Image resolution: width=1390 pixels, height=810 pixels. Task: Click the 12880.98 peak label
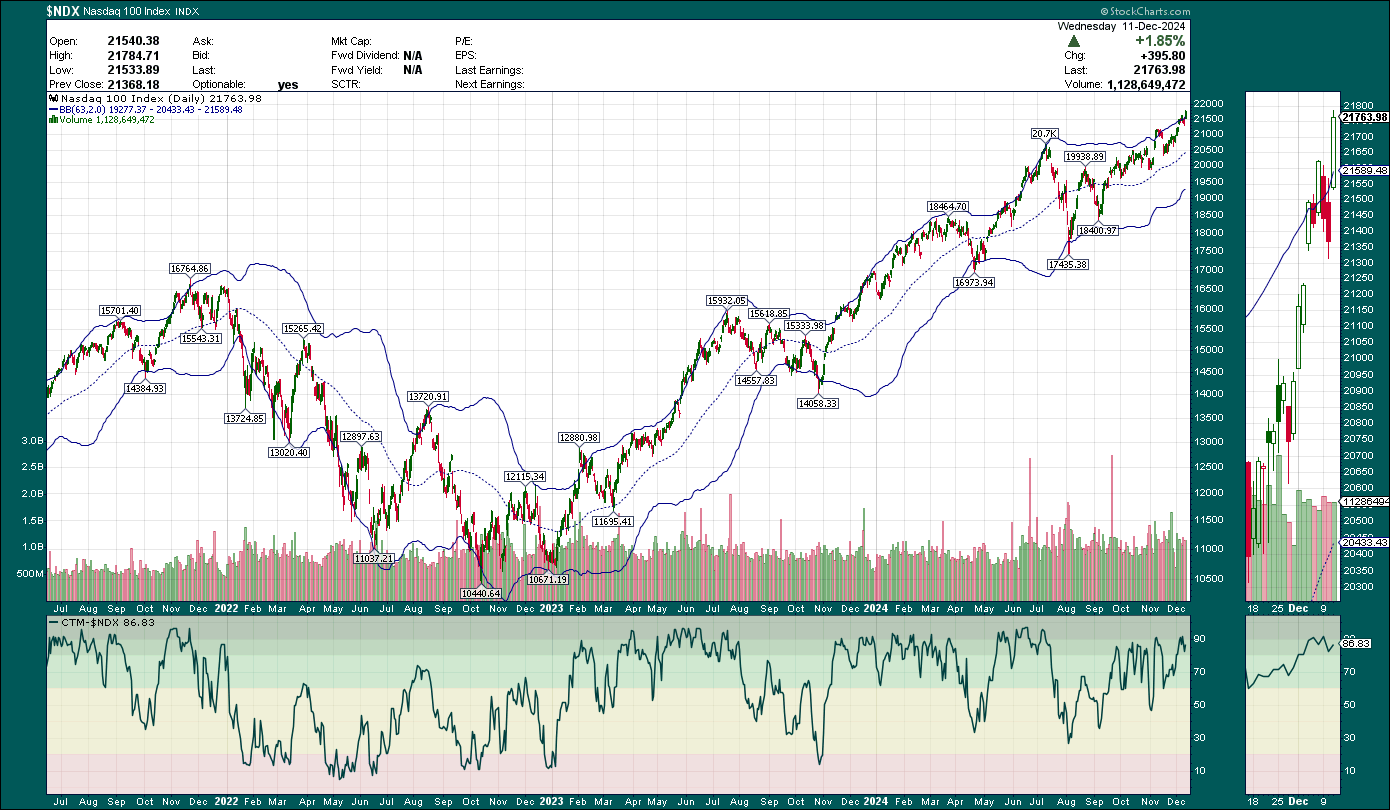click(578, 438)
